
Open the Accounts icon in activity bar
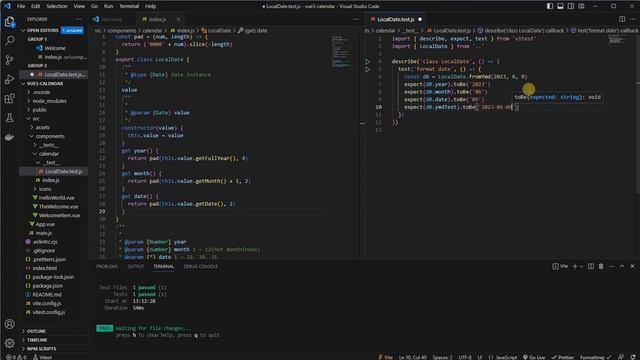(x=9, y=324)
